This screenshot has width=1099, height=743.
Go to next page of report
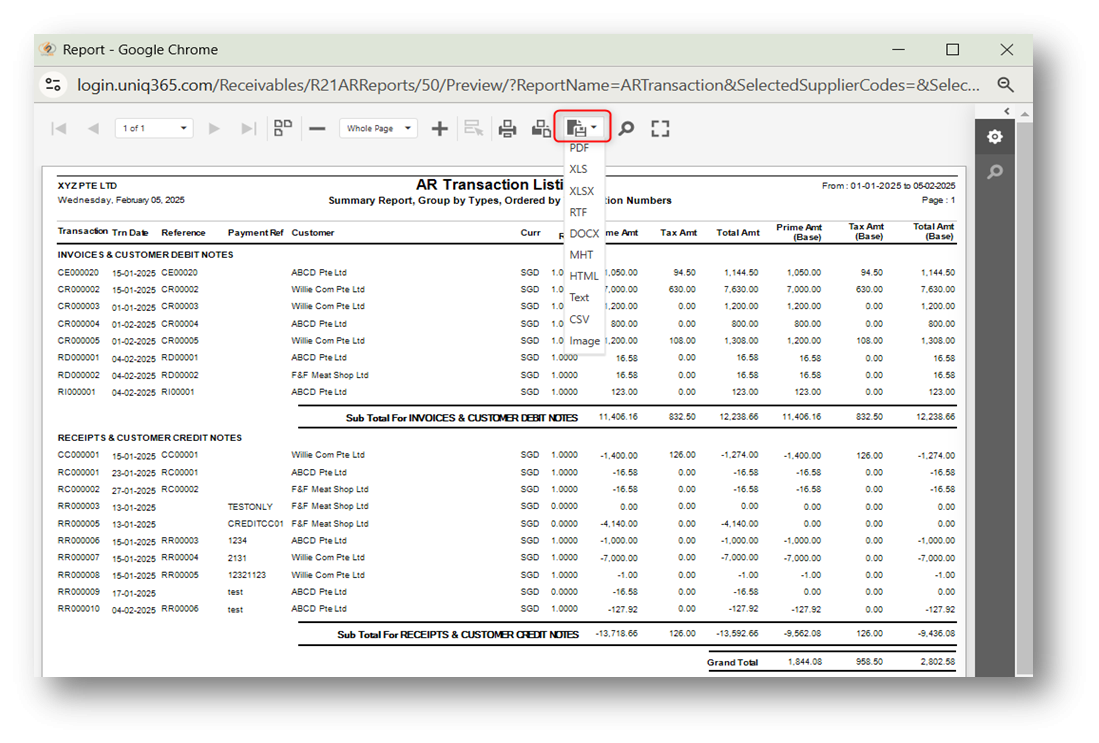pos(214,128)
